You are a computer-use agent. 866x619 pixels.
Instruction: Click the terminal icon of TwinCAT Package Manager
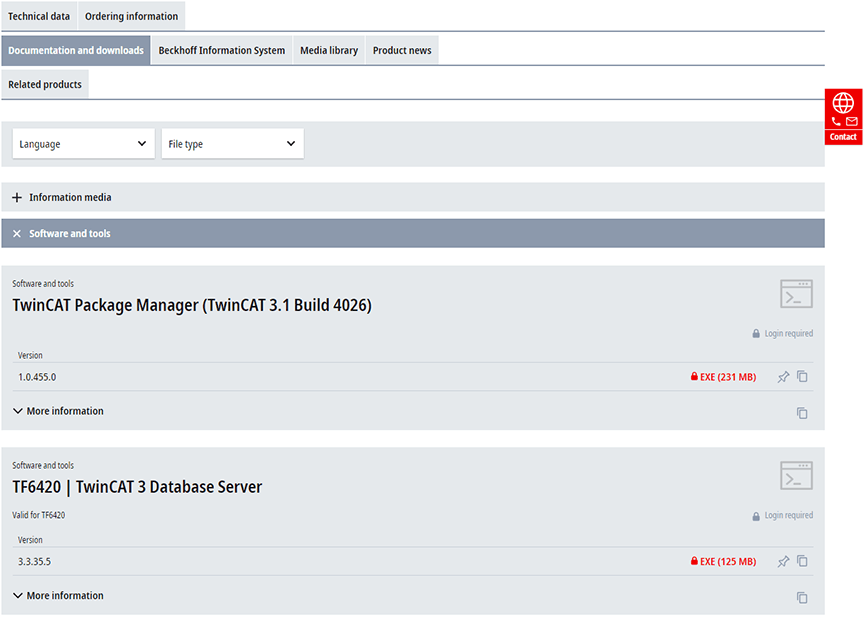point(796,294)
